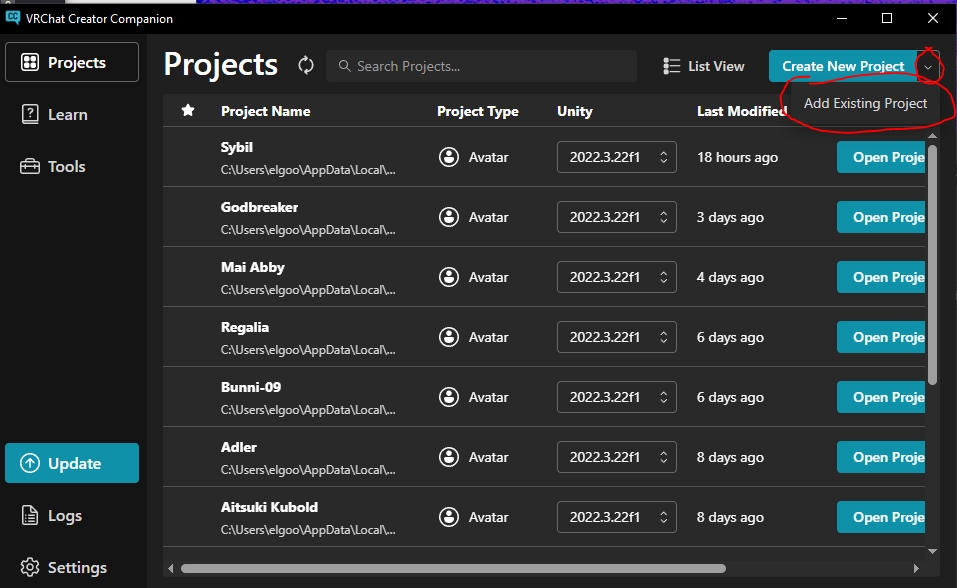Switch to List View
Screen dimensions: 957x588
click(x=704, y=66)
